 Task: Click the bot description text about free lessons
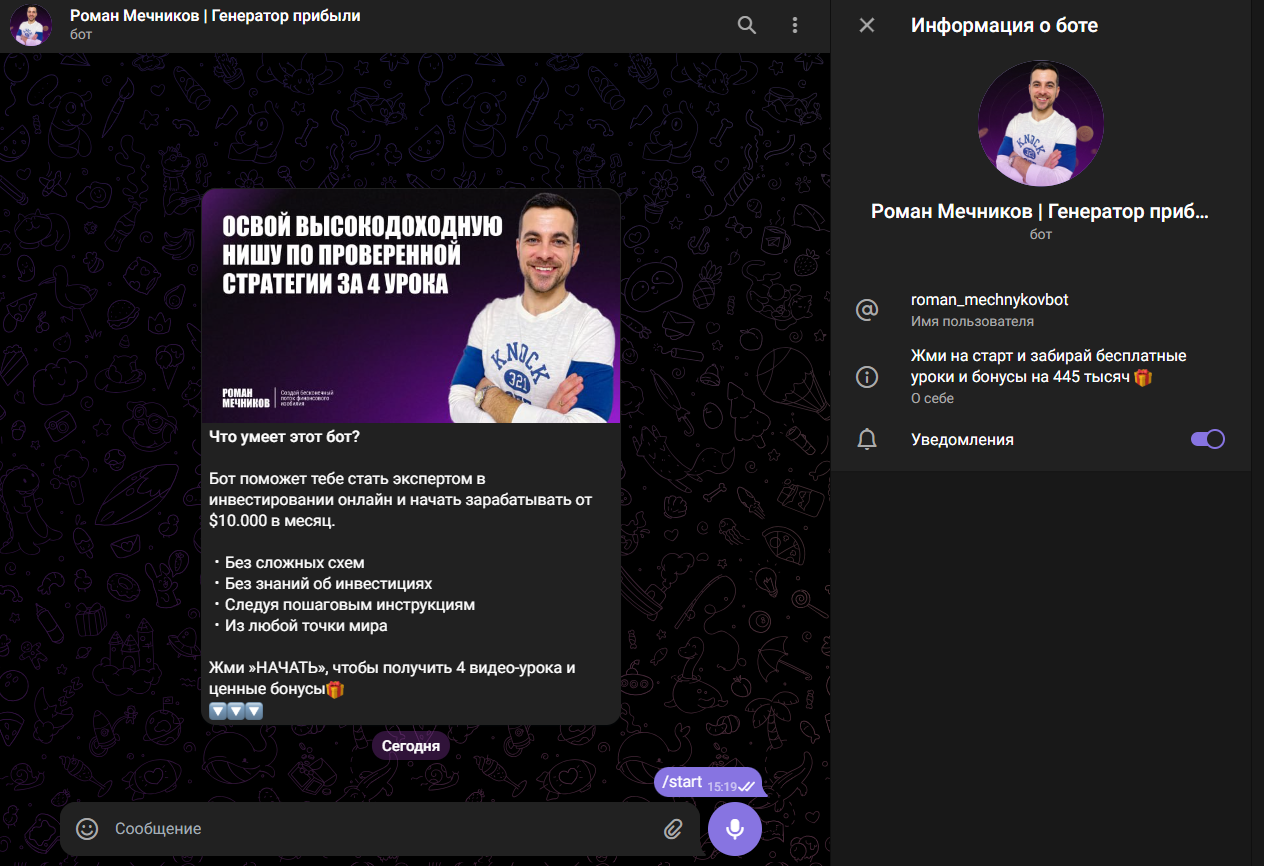1048,366
